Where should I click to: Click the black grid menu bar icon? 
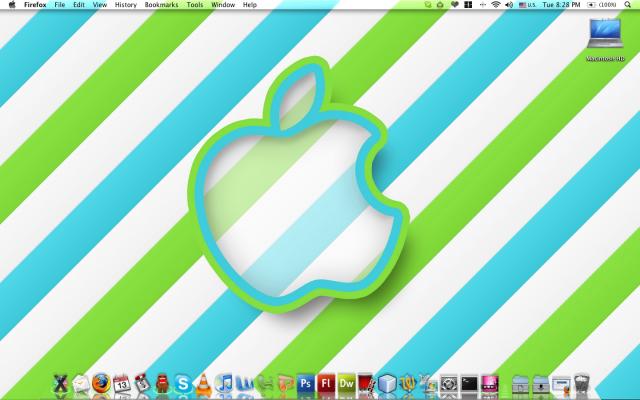(x=468, y=5)
